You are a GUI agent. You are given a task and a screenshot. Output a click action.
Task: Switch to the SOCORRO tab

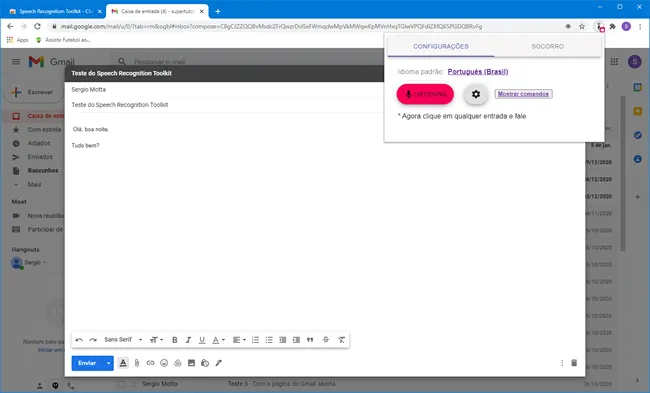point(548,46)
